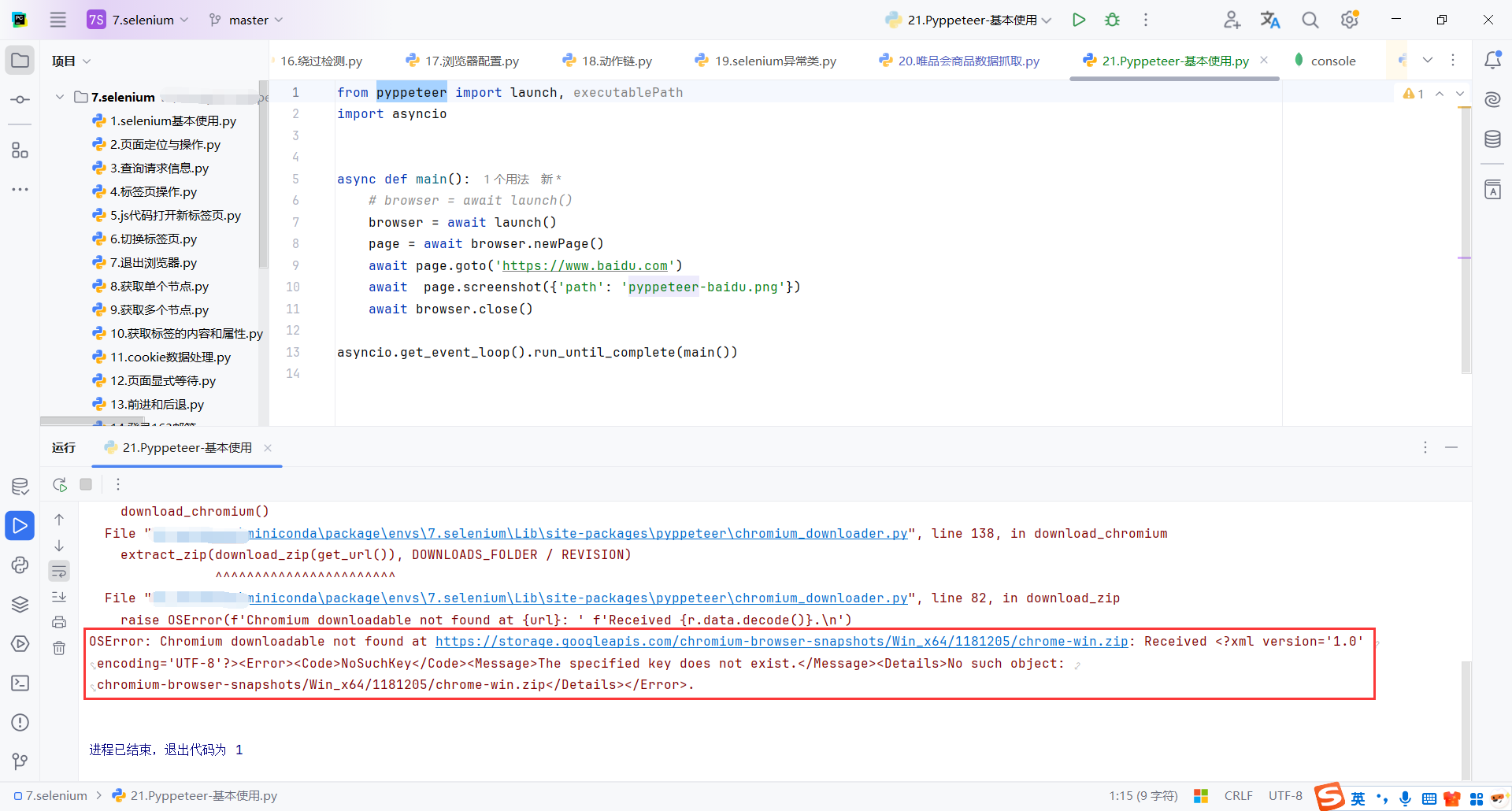The height and width of the screenshot is (811, 1512).
Task: Open the Git tool window
Action: [20, 761]
